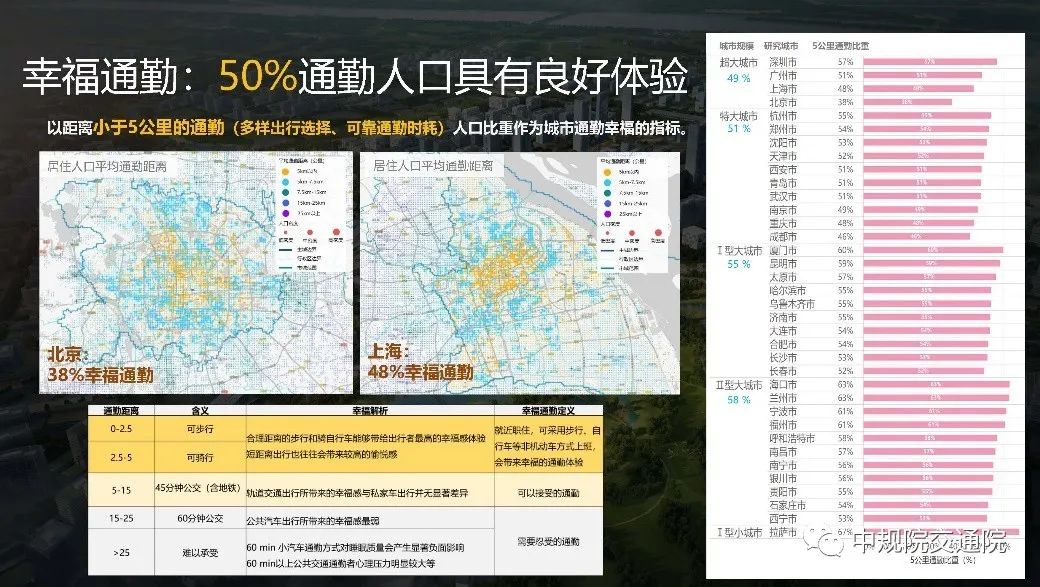The height and width of the screenshot is (587, 1040).
Task: Click the 5-15 distance cell
Action: click(x=121, y=490)
